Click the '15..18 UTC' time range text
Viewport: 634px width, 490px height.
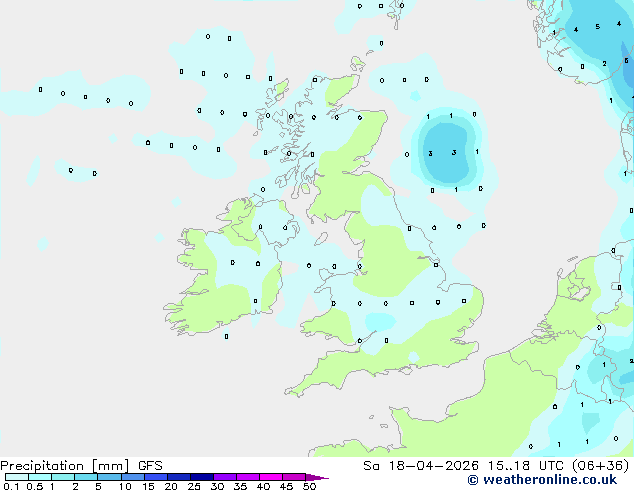pyautogui.click(x=526, y=466)
